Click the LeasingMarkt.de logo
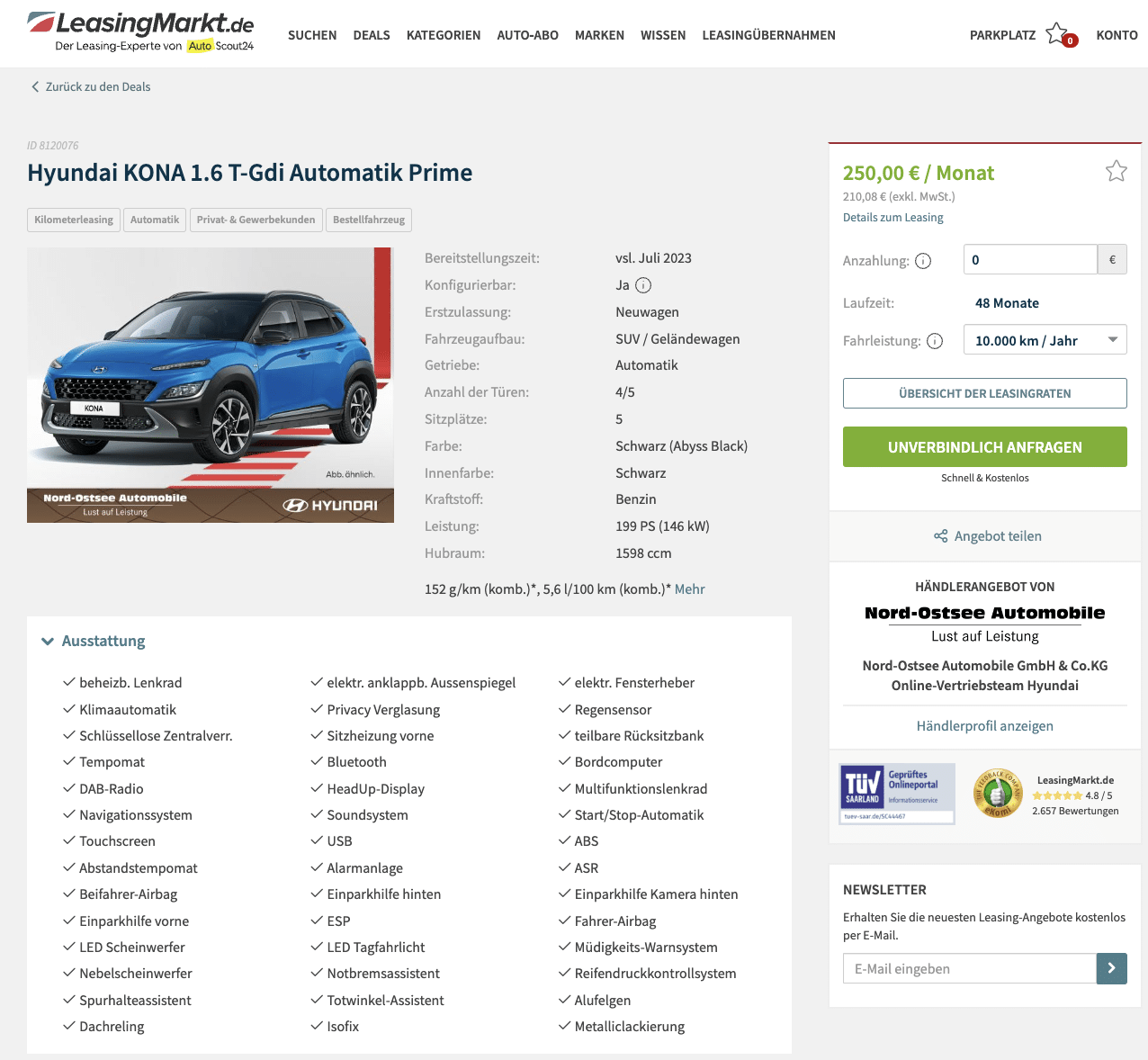The image size is (1148, 1060). tap(141, 32)
